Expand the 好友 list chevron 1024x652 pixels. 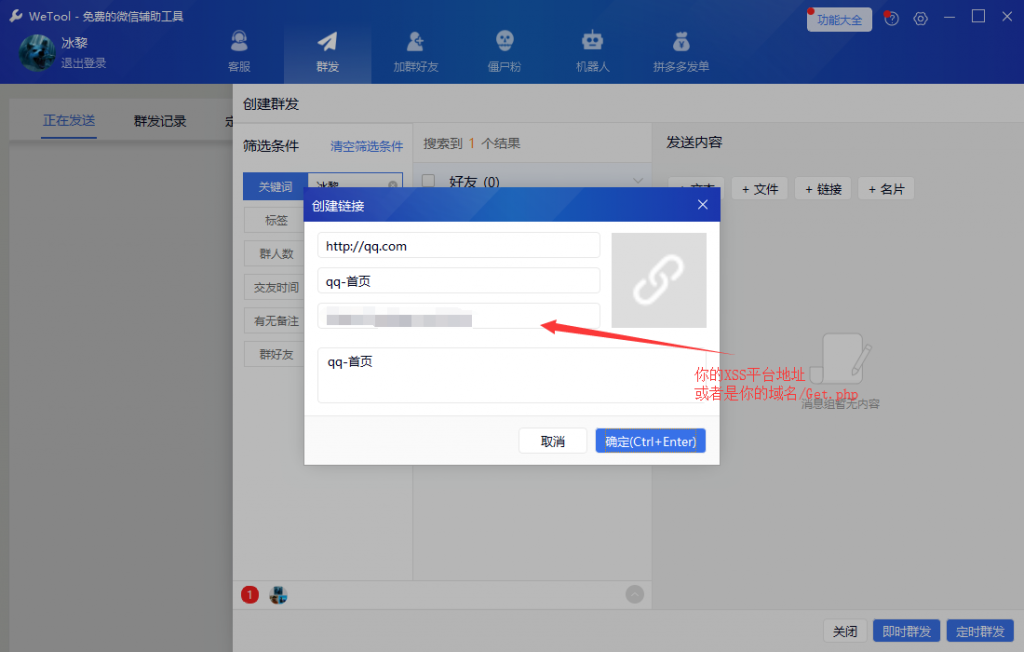tap(638, 181)
